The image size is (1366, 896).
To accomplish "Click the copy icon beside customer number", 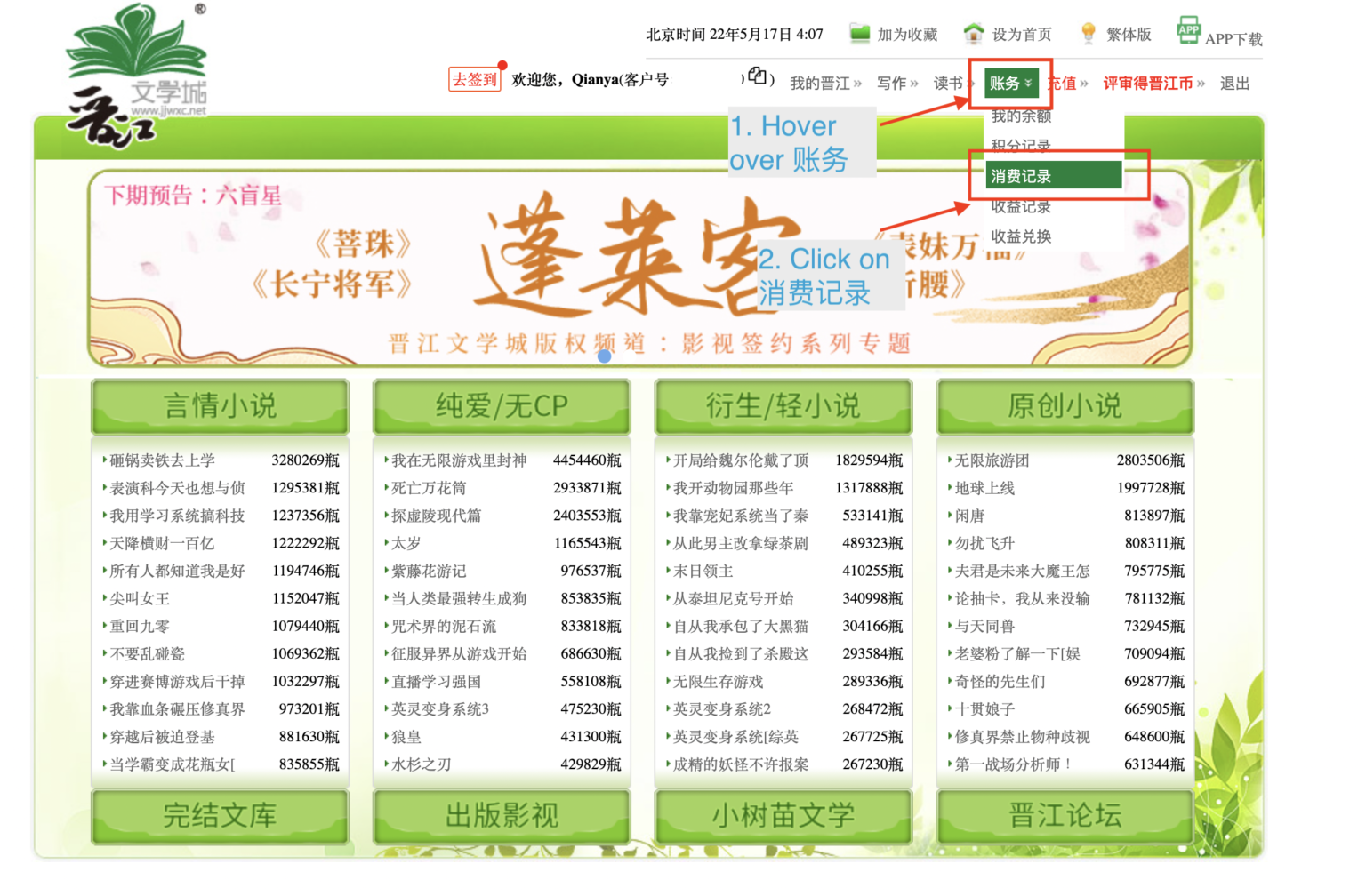I will click(x=757, y=76).
